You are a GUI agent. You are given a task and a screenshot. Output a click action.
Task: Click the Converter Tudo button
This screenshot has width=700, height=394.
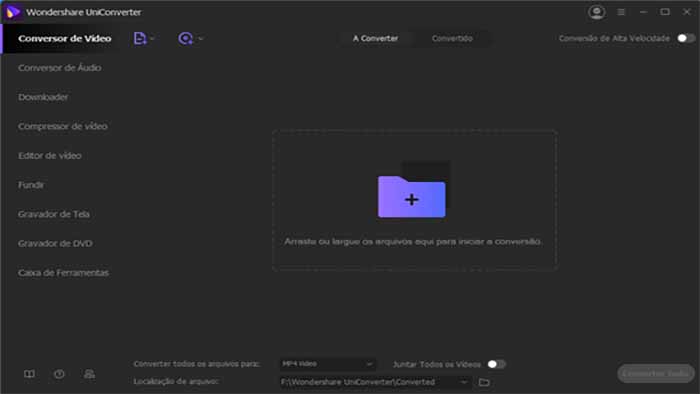click(655, 373)
